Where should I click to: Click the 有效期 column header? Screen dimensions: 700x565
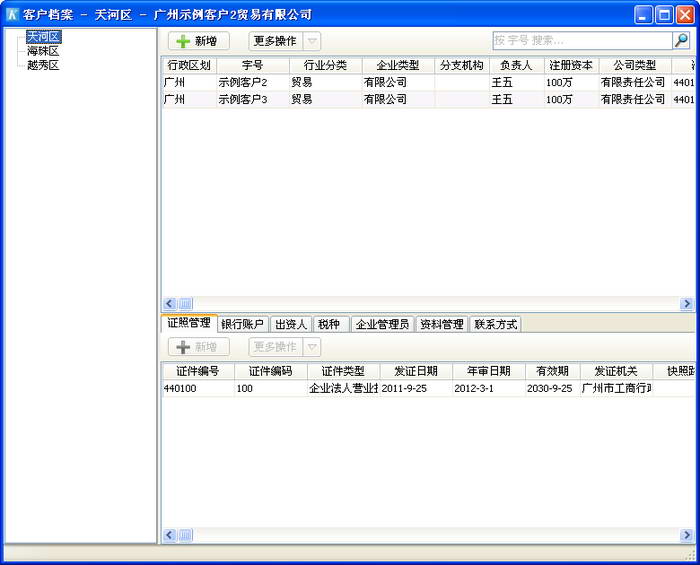click(x=553, y=371)
